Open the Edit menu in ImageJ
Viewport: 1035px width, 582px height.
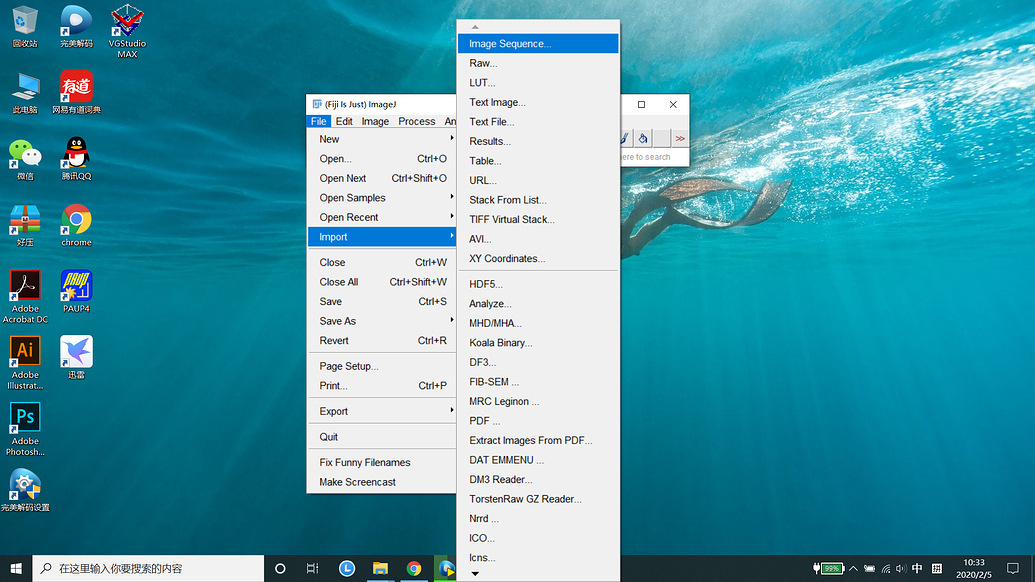point(344,121)
